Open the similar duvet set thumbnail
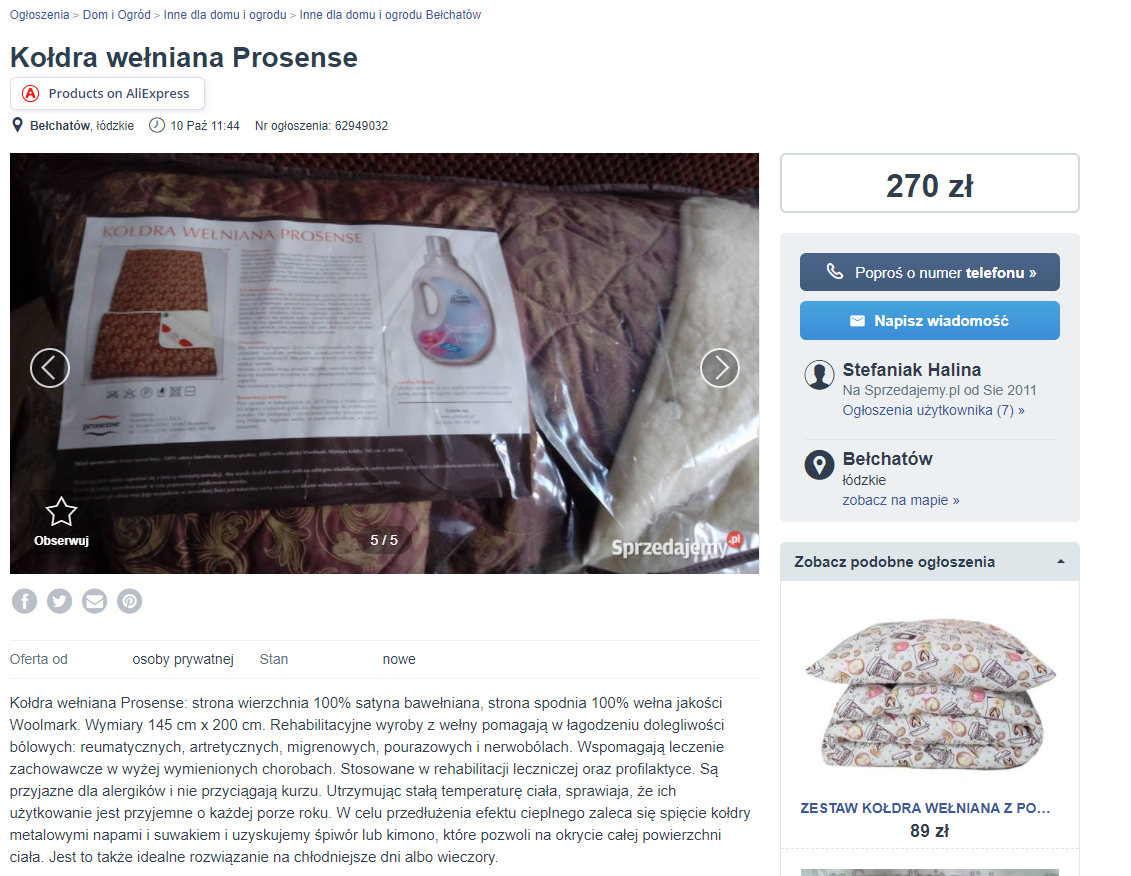The height and width of the screenshot is (876, 1131). 930,694
